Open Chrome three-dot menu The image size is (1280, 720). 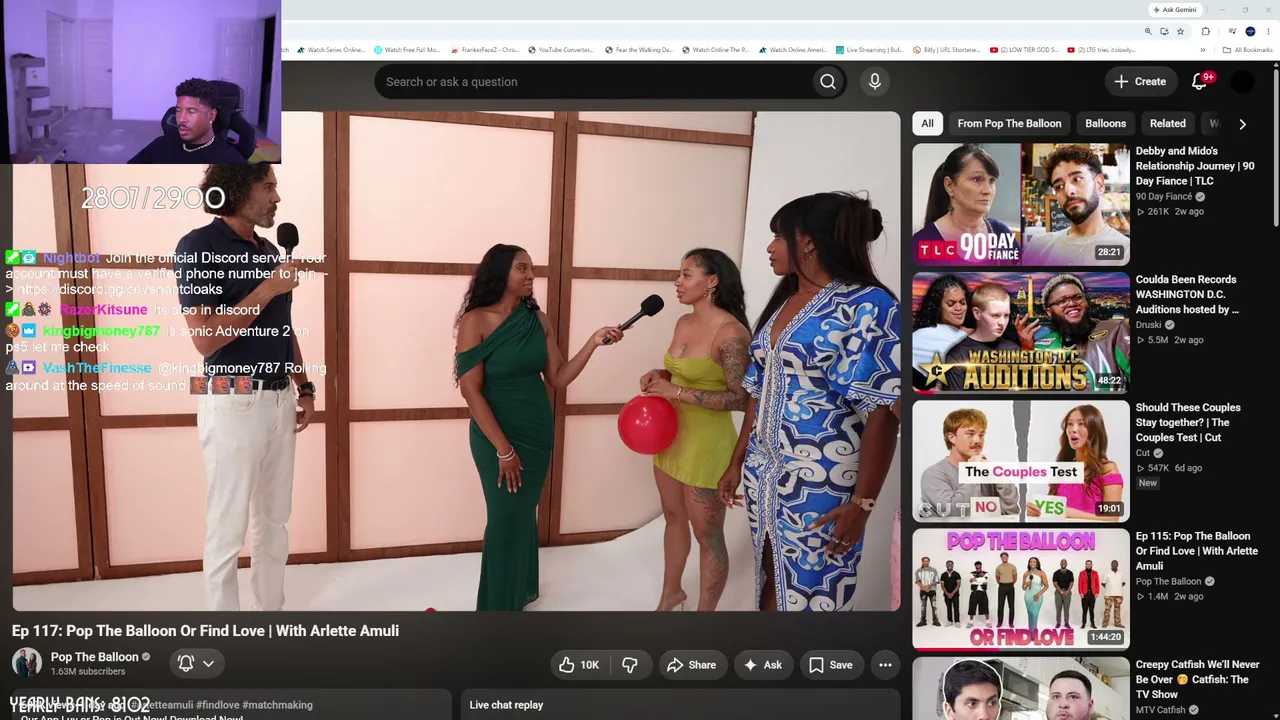click(1269, 32)
